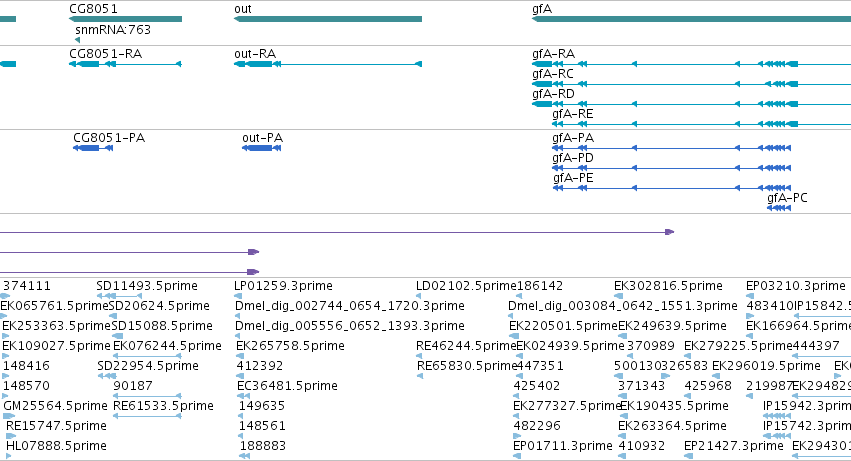Select EST EP21427.3prime
The image size is (851, 461).
click(x=734, y=446)
